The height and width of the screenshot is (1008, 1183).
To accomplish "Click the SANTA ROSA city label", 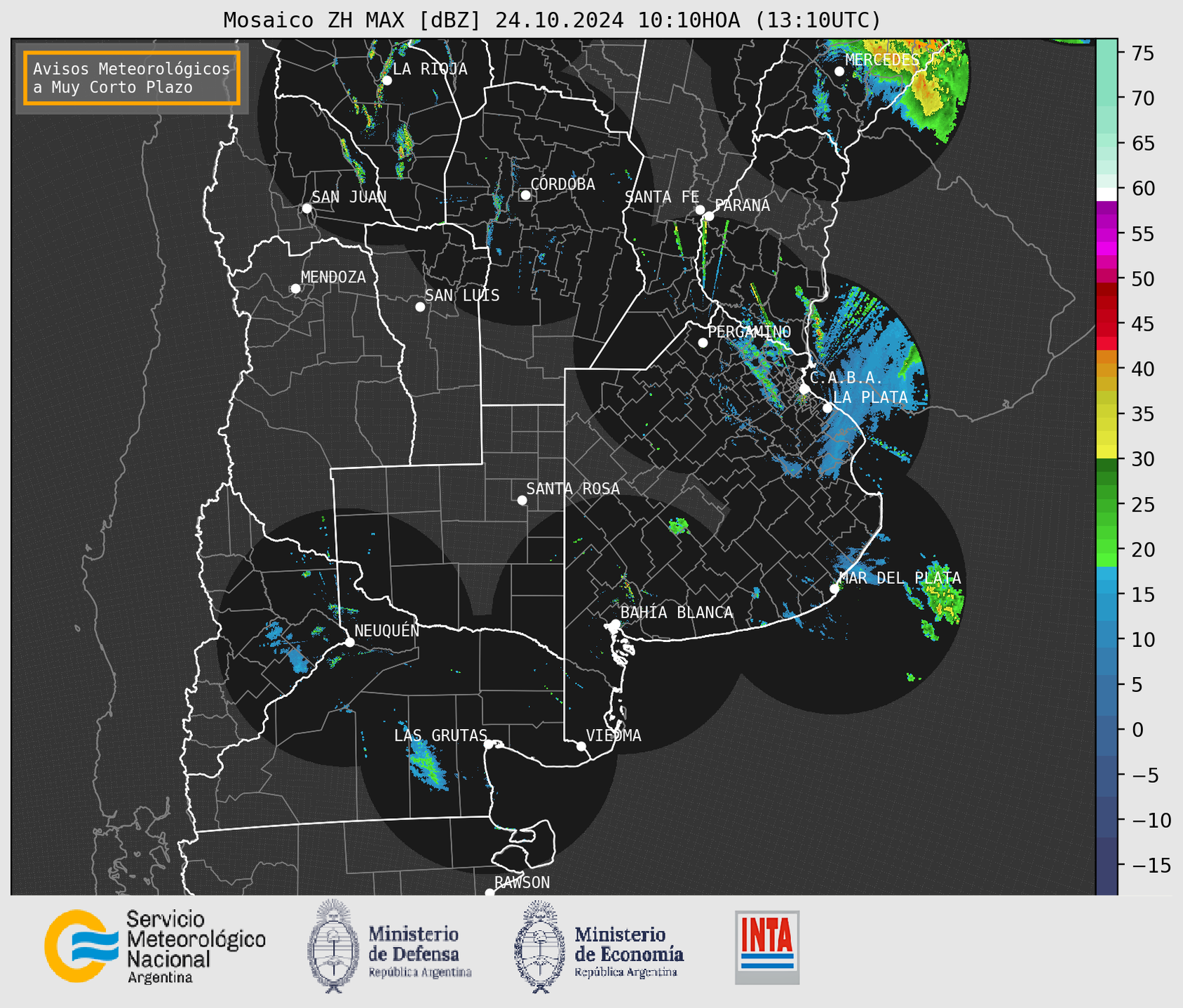I will [573, 489].
